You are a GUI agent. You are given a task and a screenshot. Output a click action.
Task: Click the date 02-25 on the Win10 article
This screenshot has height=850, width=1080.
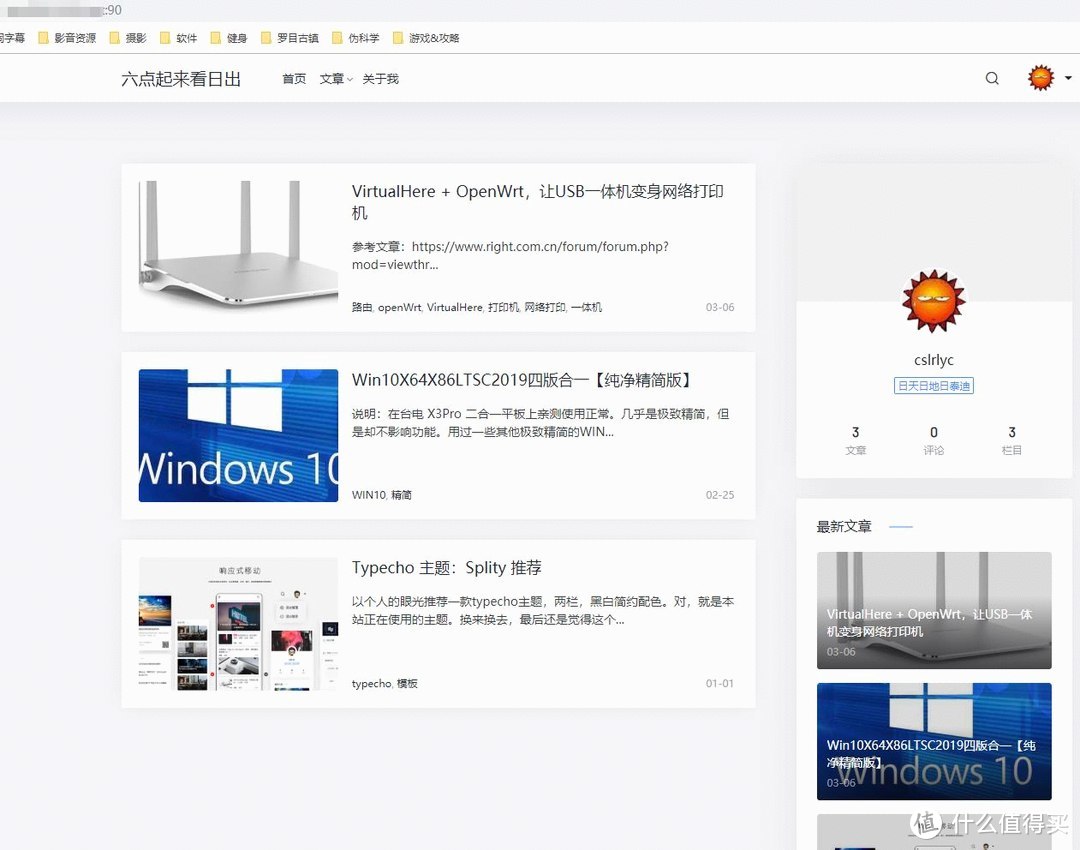(720, 495)
